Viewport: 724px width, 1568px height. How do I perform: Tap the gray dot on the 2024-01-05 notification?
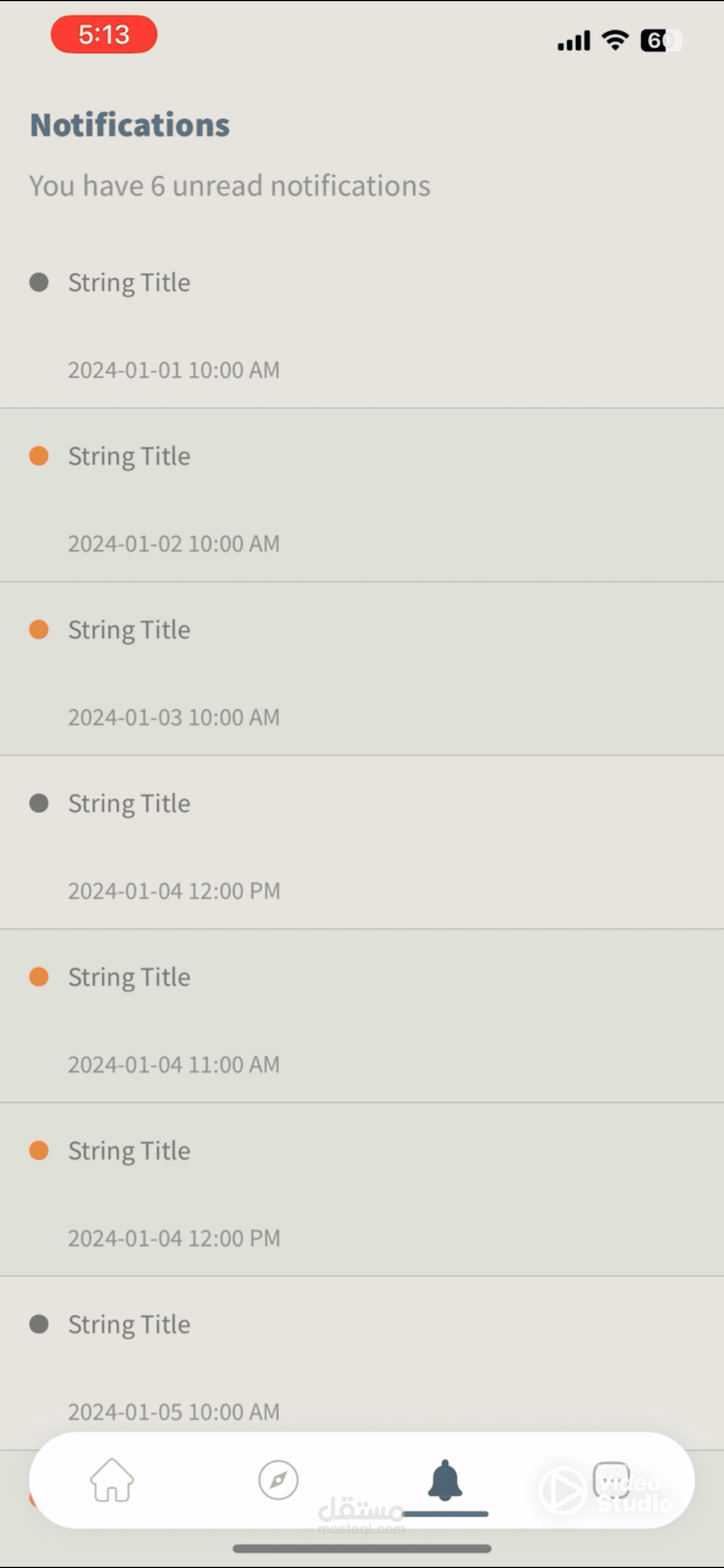point(39,1324)
